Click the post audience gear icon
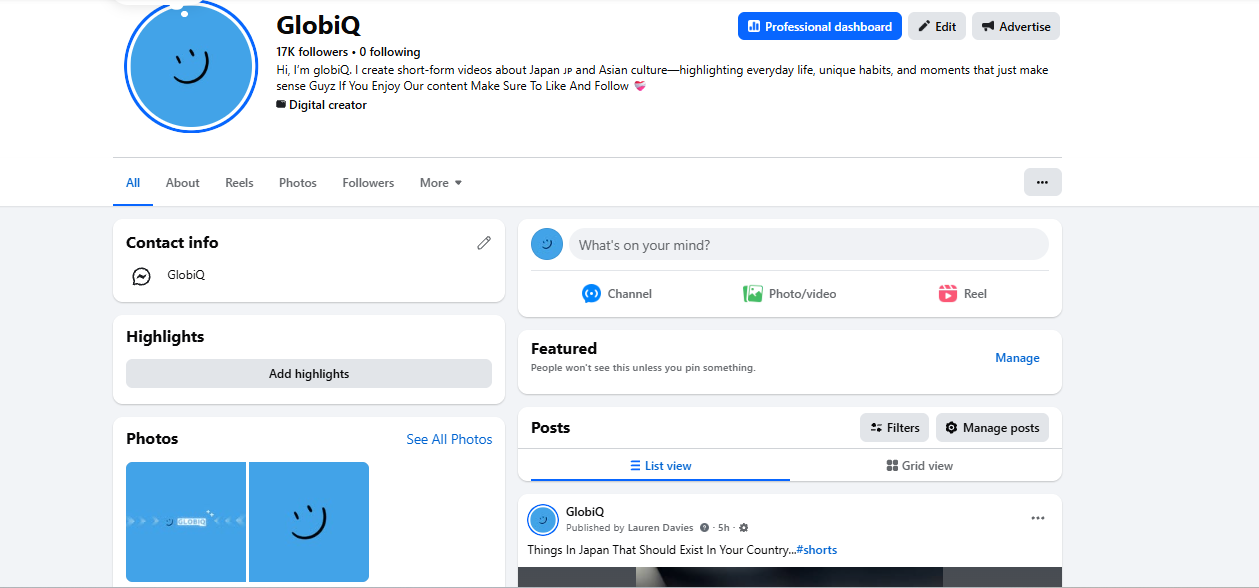This screenshot has width=1259, height=588. (743, 527)
